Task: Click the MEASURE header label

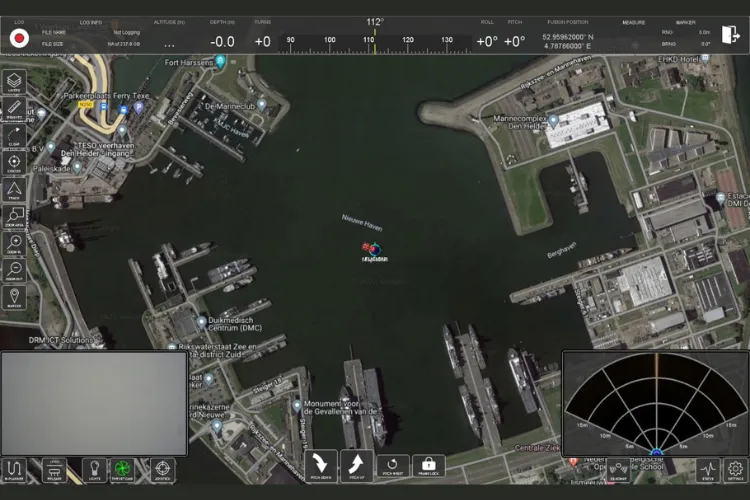Action: (634, 22)
